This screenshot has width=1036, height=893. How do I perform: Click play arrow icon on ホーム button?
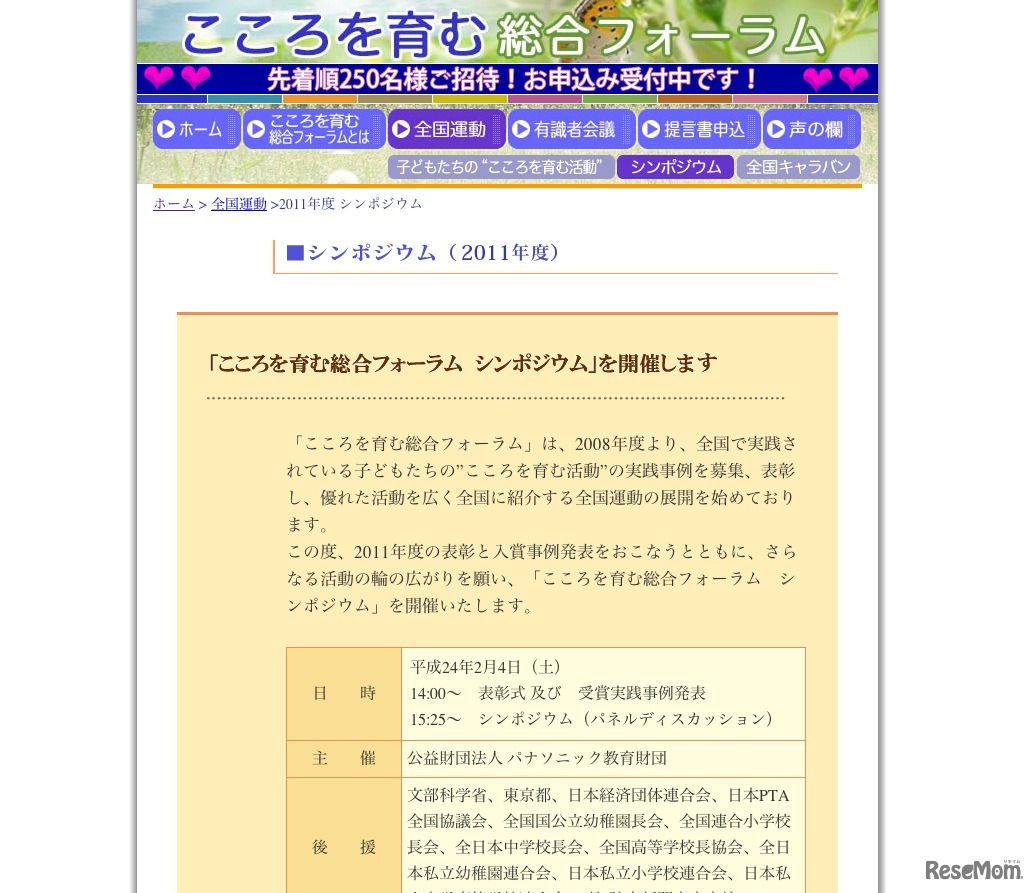(x=167, y=129)
